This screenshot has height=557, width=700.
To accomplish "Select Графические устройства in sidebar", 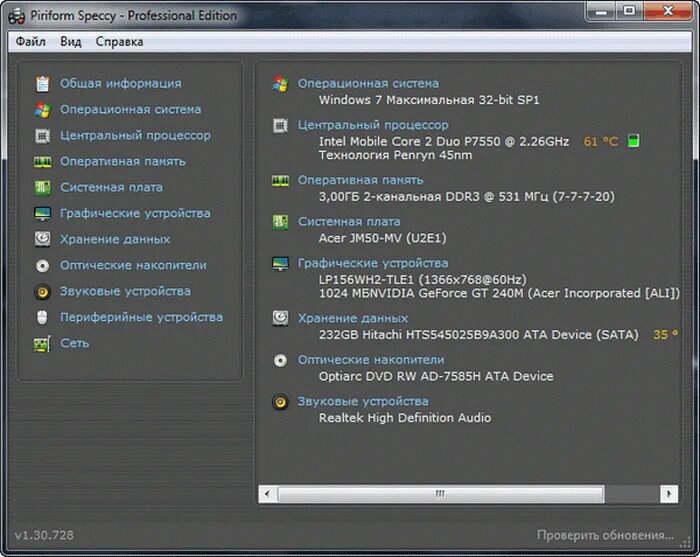I will (135, 213).
